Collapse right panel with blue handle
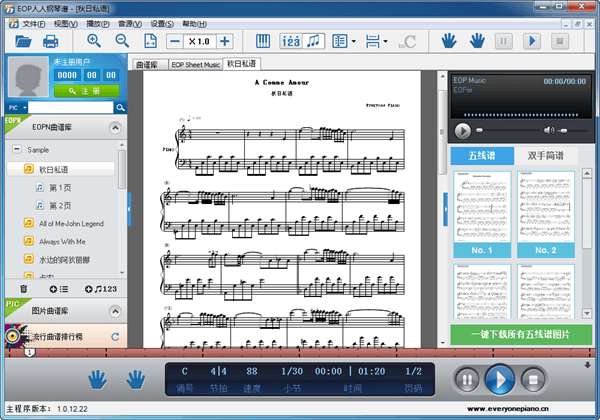 (x=445, y=209)
